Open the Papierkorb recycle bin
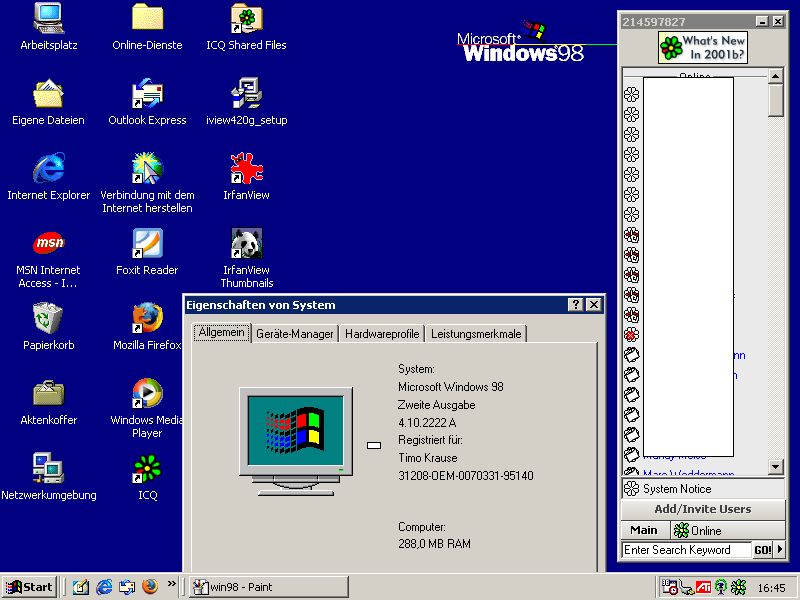 (48, 320)
